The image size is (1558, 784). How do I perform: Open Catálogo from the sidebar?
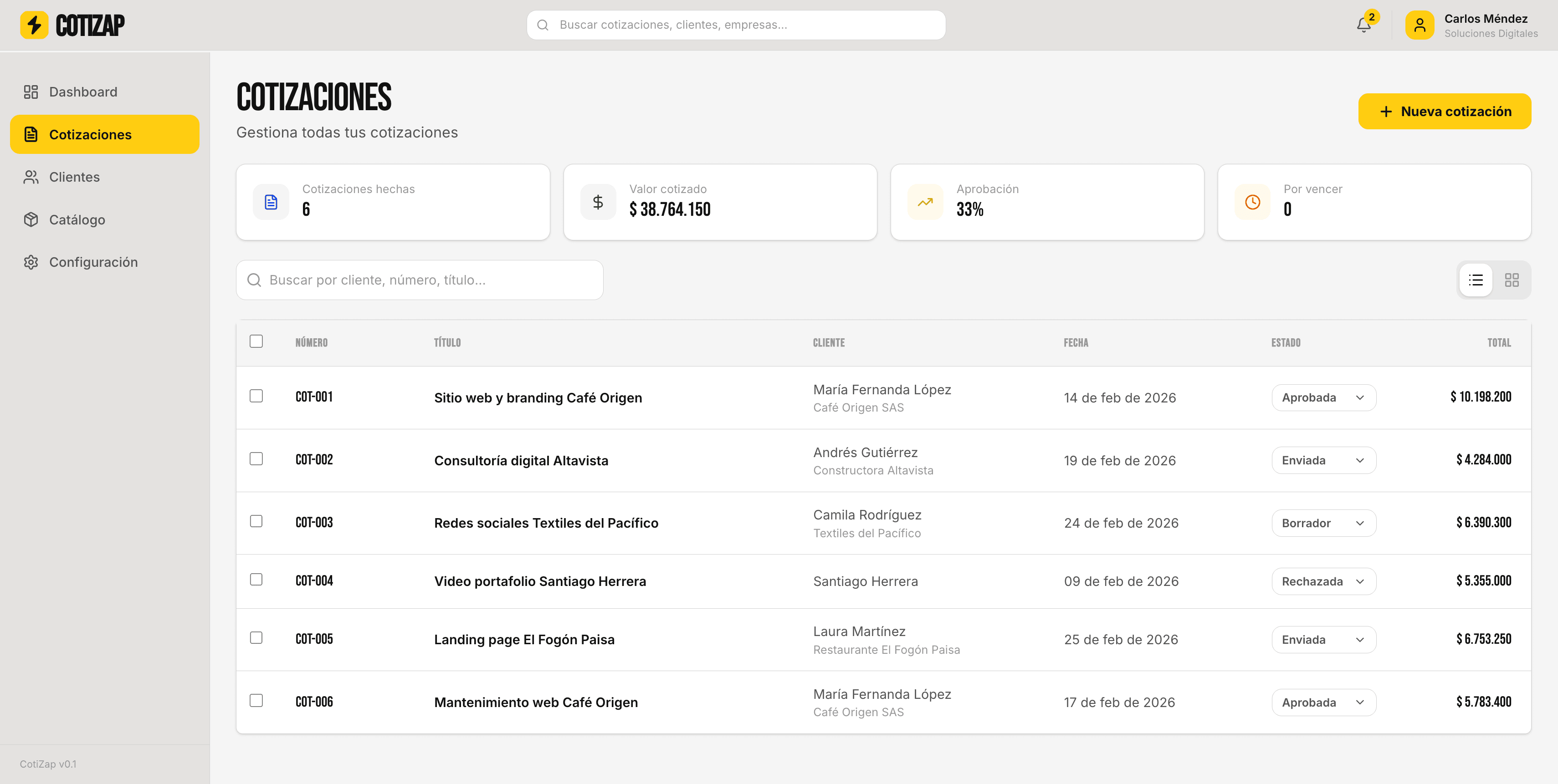[x=77, y=219]
